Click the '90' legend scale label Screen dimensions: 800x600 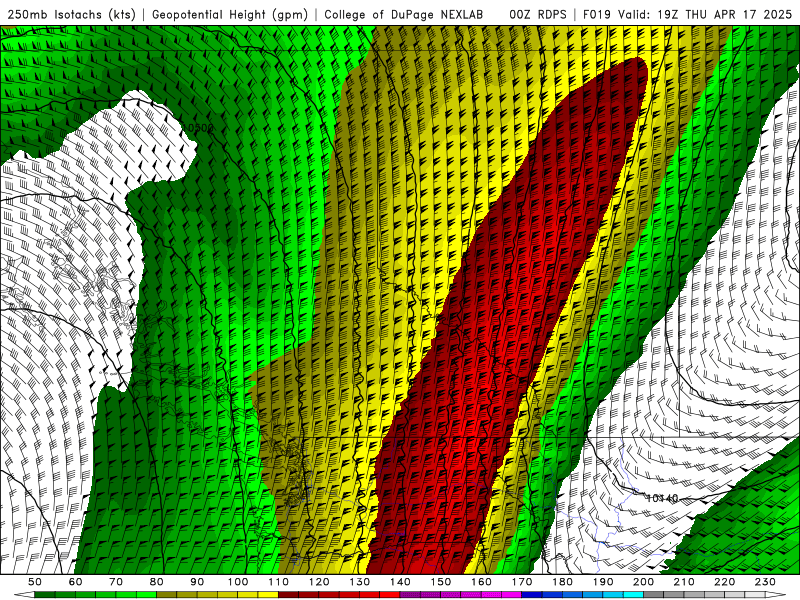(197, 582)
